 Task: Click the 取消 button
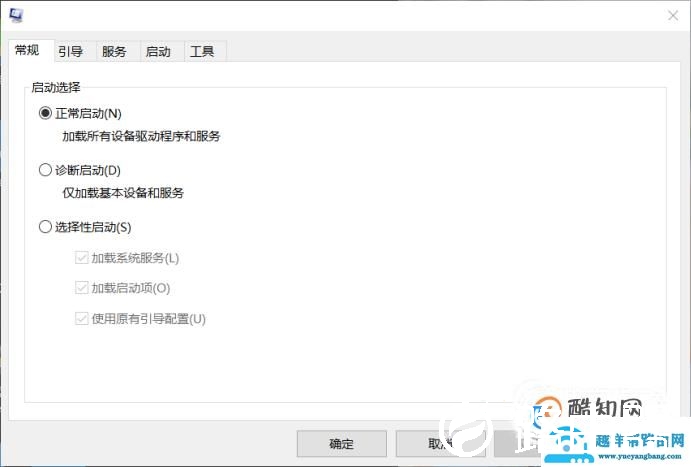pos(441,444)
